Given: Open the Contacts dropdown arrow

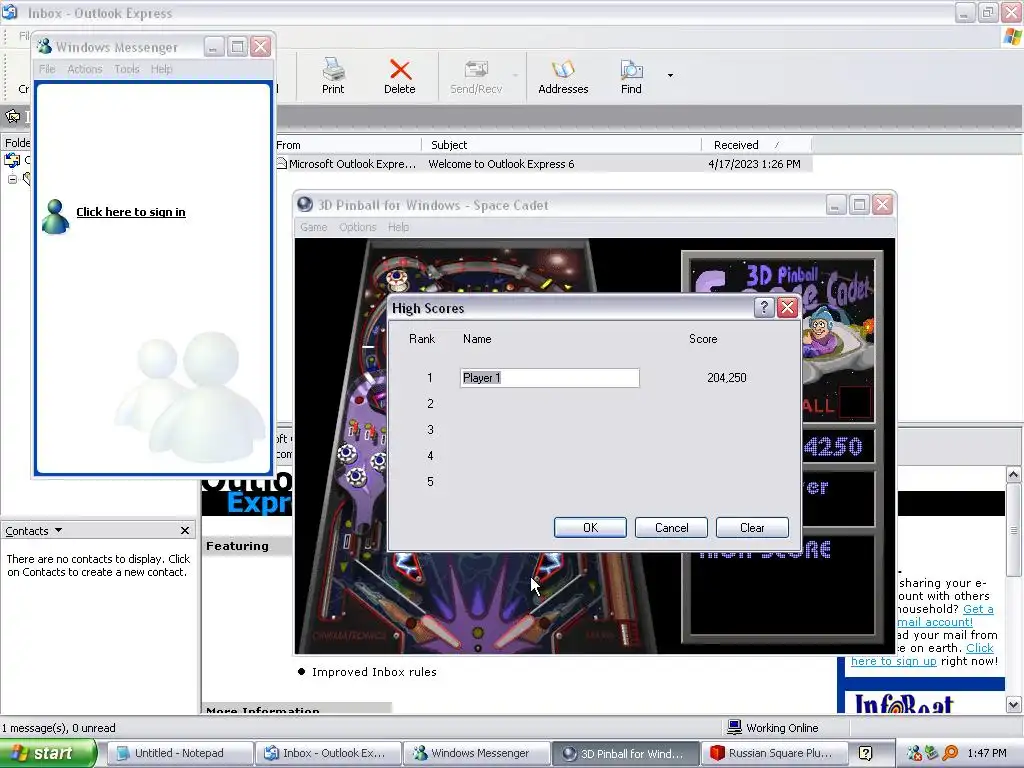Looking at the screenshot, I should [x=59, y=530].
